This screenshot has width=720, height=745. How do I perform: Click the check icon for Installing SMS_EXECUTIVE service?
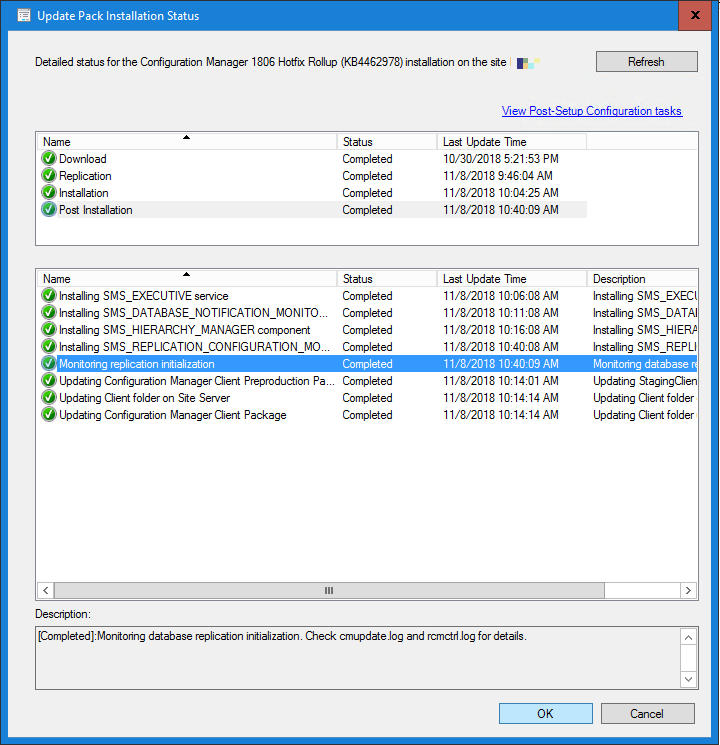click(48, 296)
